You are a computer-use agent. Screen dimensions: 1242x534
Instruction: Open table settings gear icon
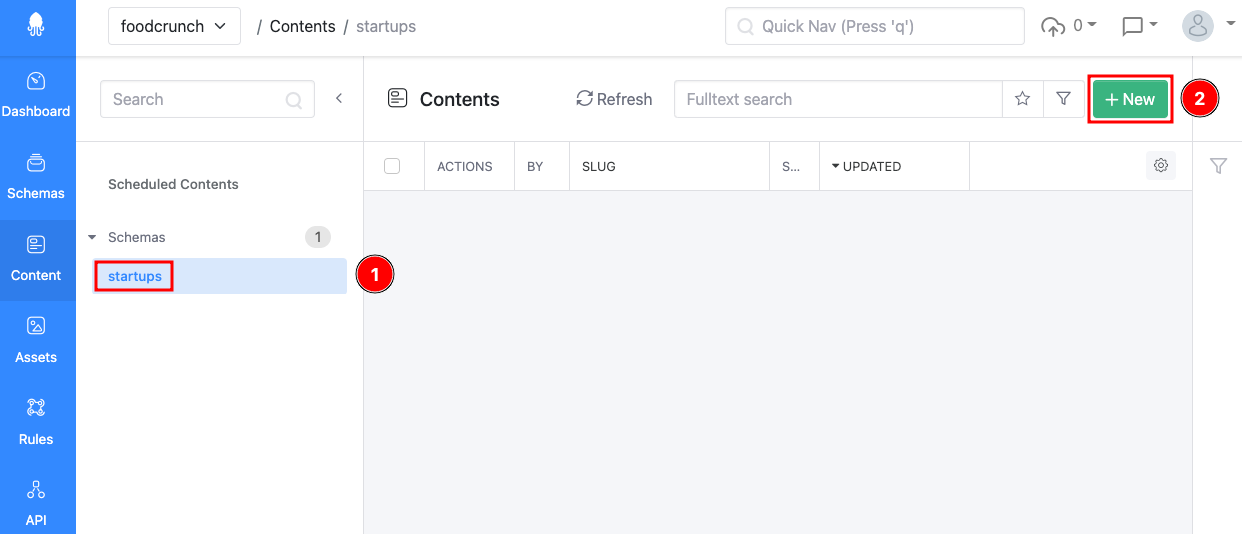1160,166
